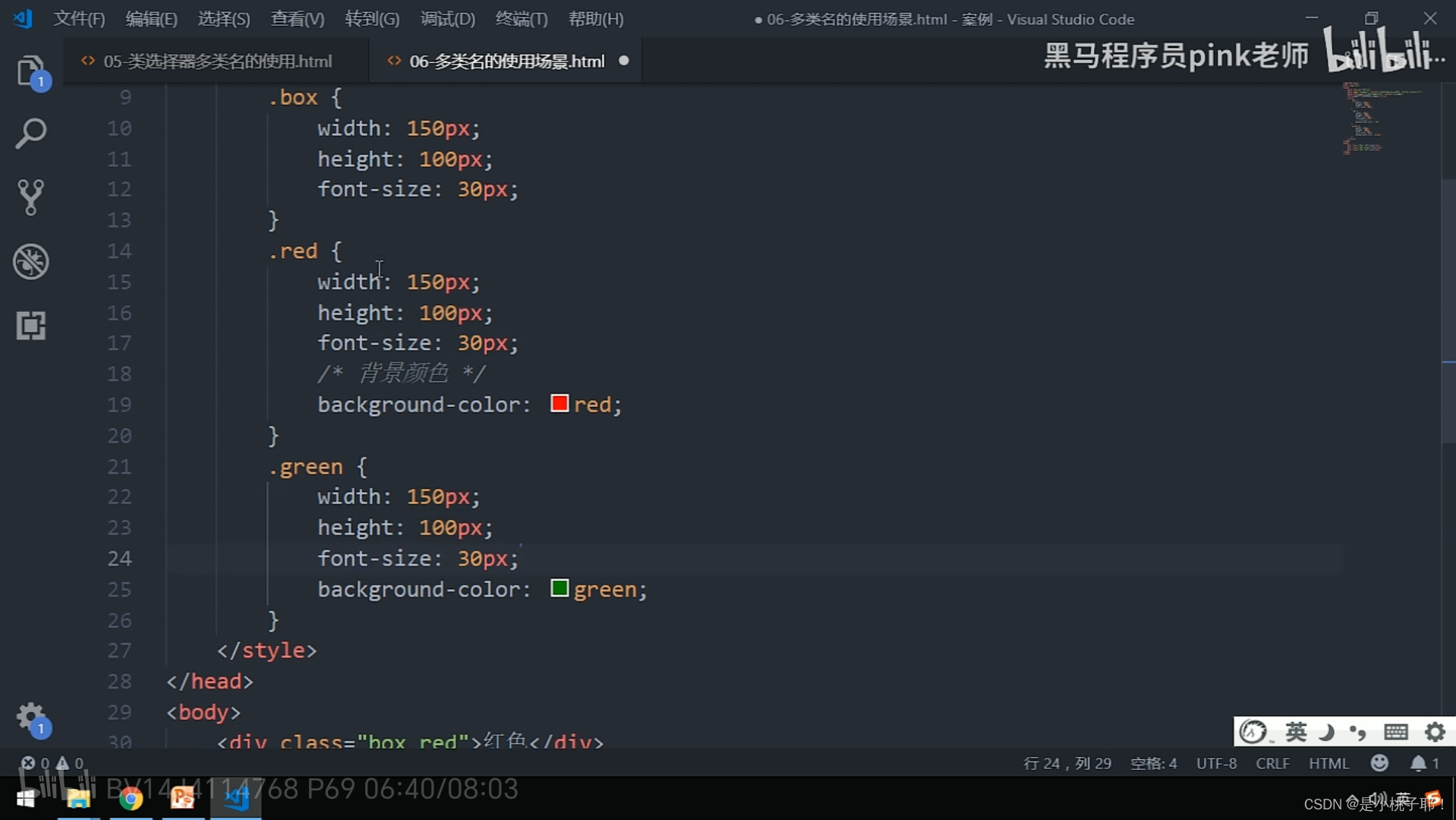Click the VS Code logo icon in title bar
Screen dimensions: 1456x820
[x=23, y=18]
